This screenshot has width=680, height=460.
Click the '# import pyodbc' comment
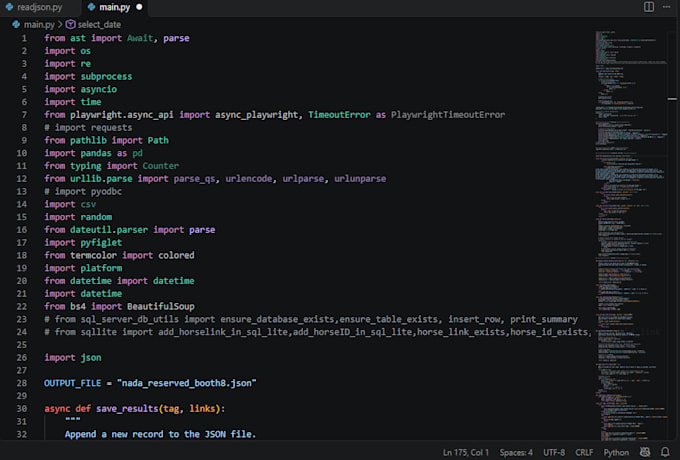[x=83, y=192]
